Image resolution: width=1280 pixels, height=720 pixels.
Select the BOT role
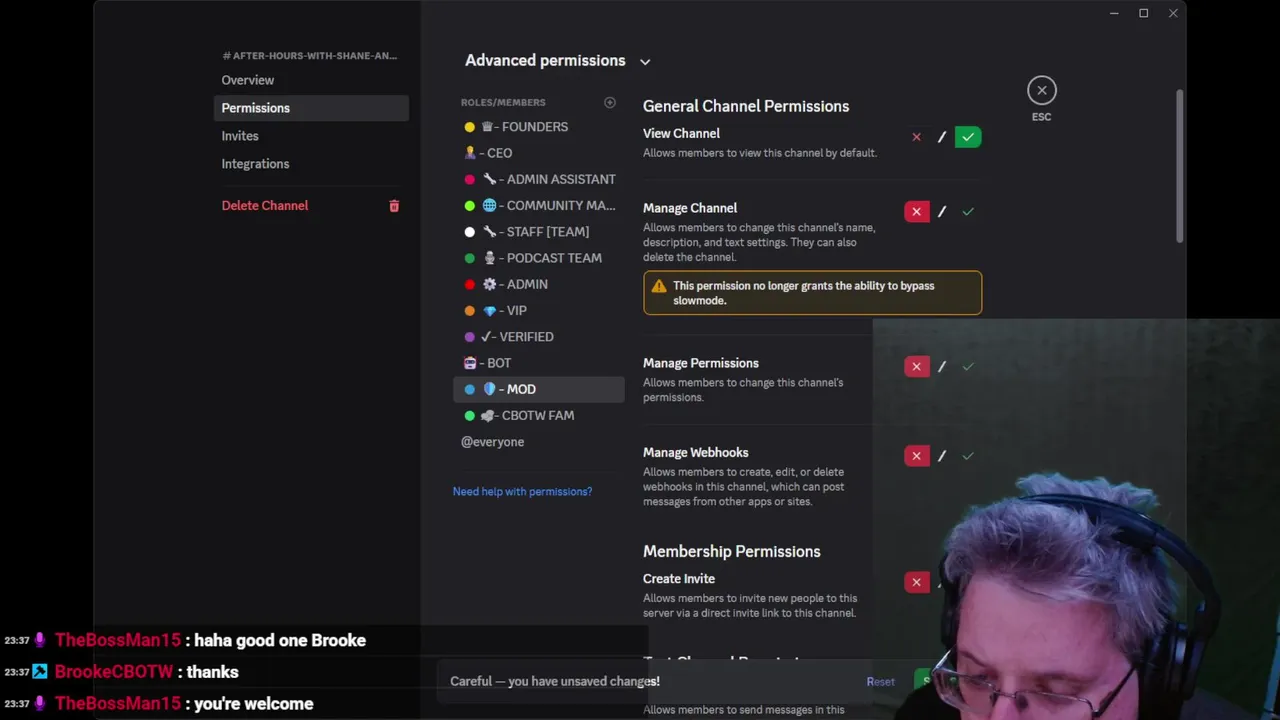coord(539,363)
